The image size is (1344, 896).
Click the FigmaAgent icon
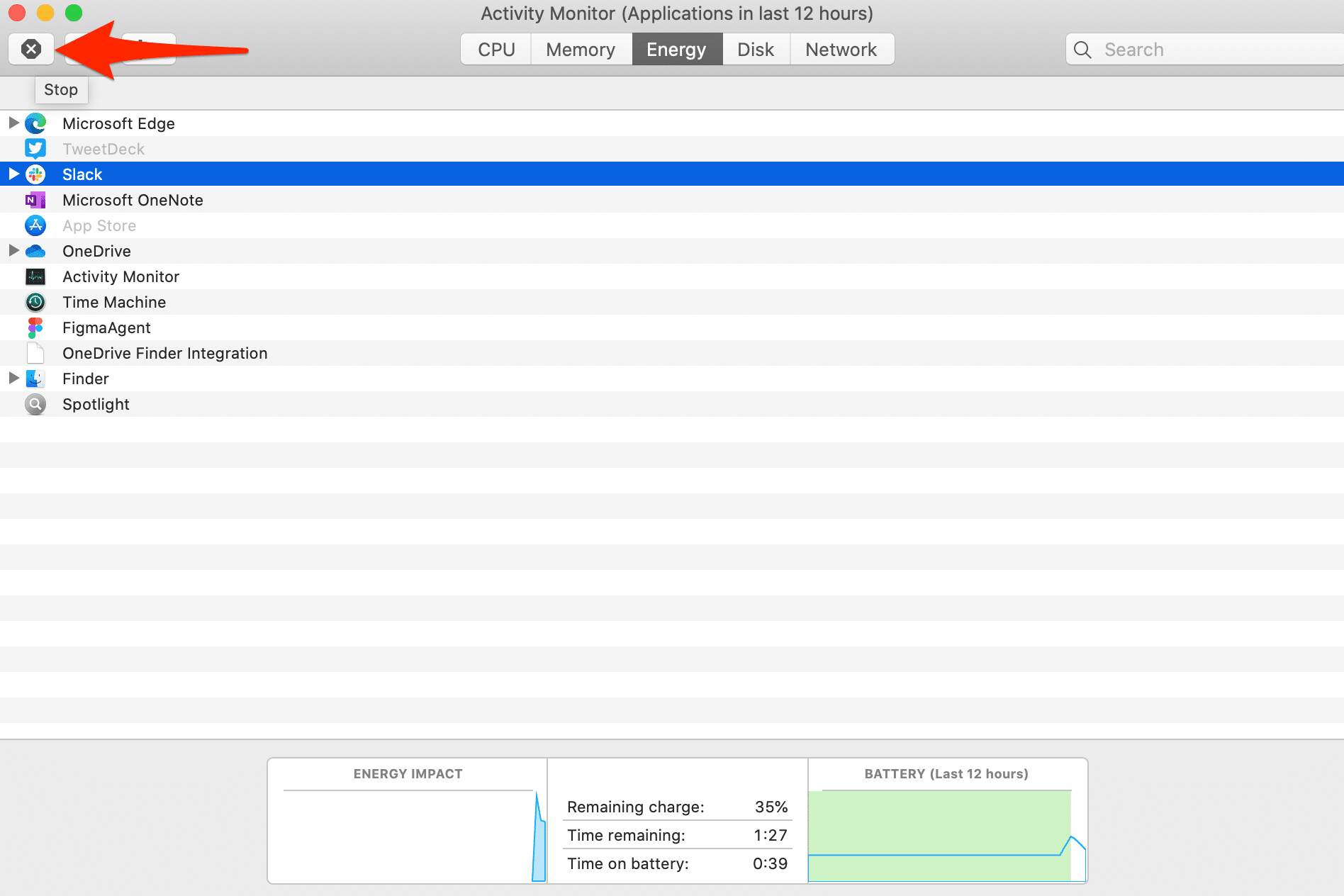pyautogui.click(x=35, y=327)
